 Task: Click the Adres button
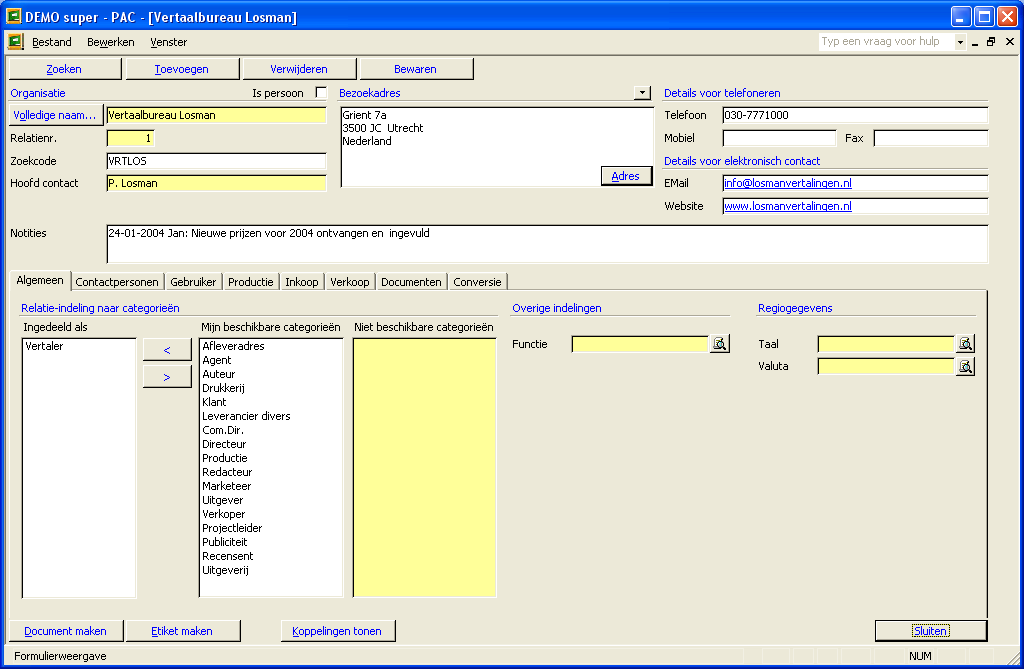pyautogui.click(x=626, y=176)
